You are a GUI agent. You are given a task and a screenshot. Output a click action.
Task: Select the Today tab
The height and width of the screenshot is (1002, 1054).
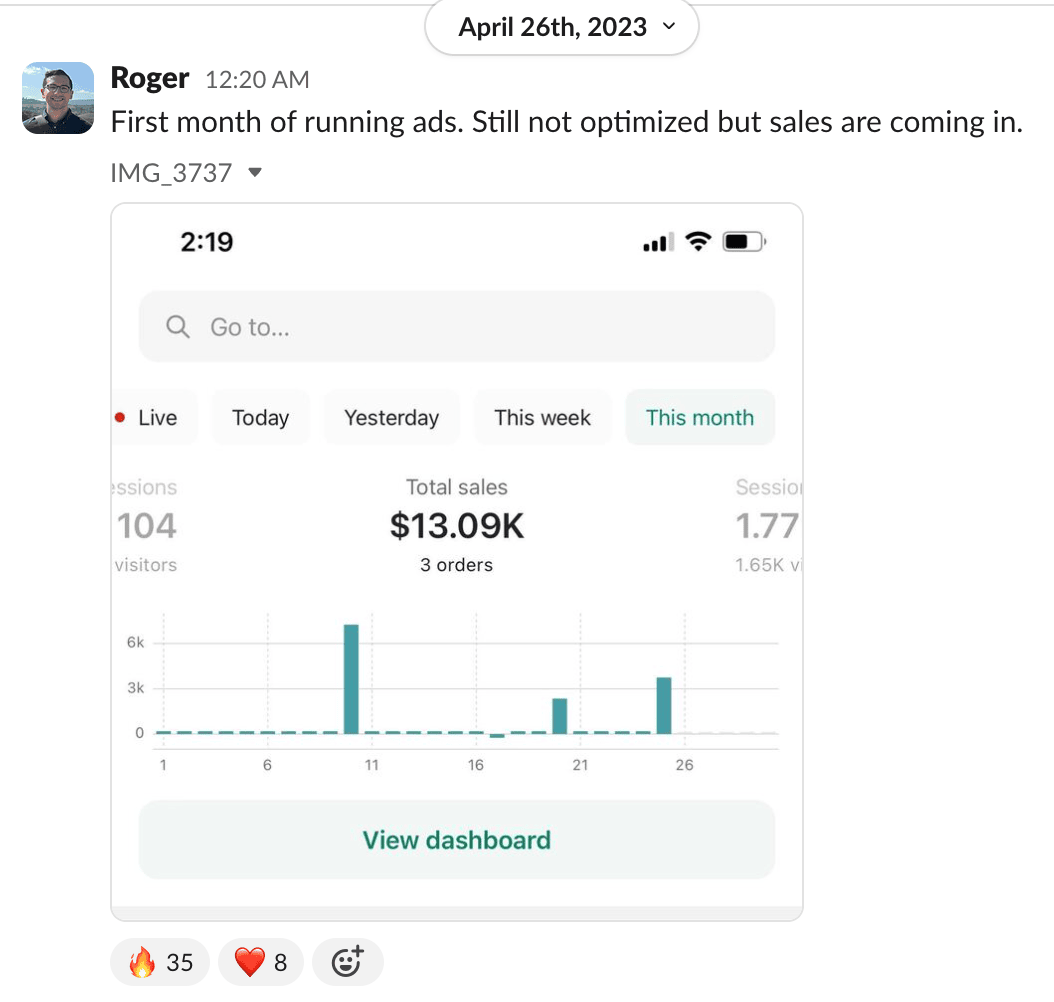coord(260,418)
